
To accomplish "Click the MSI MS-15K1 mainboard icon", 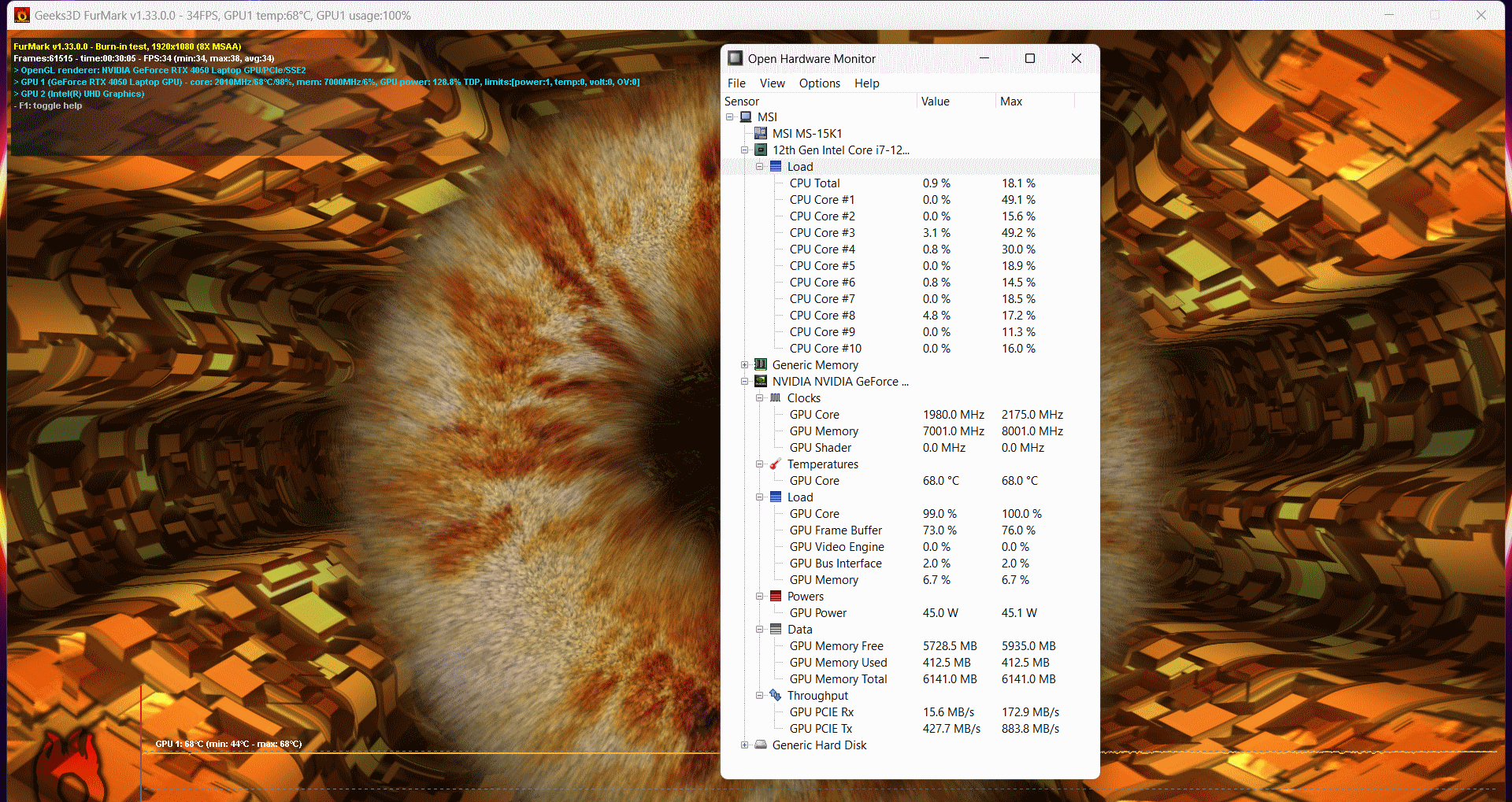I will click(761, 134).
